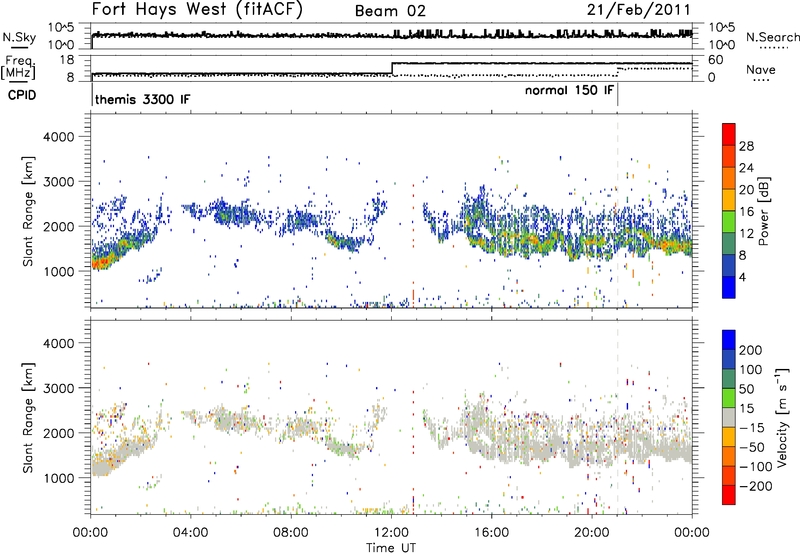Click the '28' Power scale value
This screenshot has width=800, height=554.
(x=746, y=146)
